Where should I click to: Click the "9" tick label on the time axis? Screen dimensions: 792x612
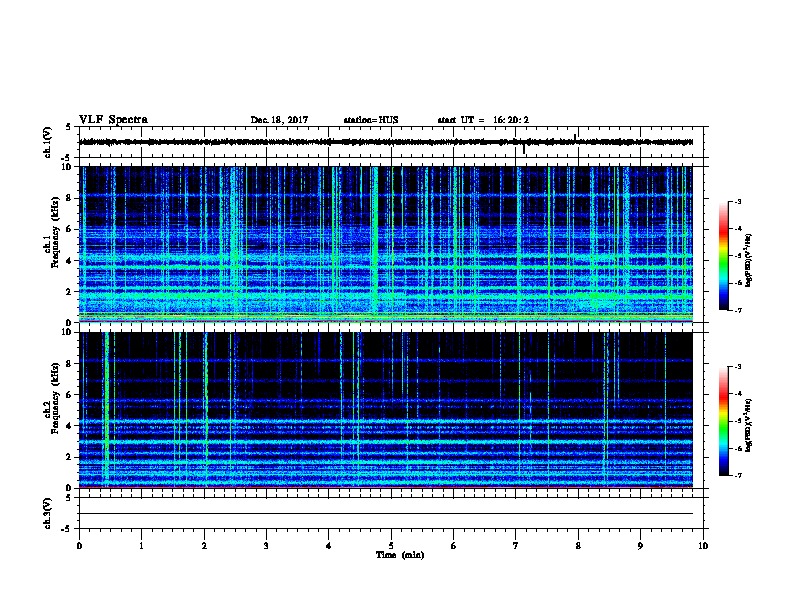pos(640,546)
